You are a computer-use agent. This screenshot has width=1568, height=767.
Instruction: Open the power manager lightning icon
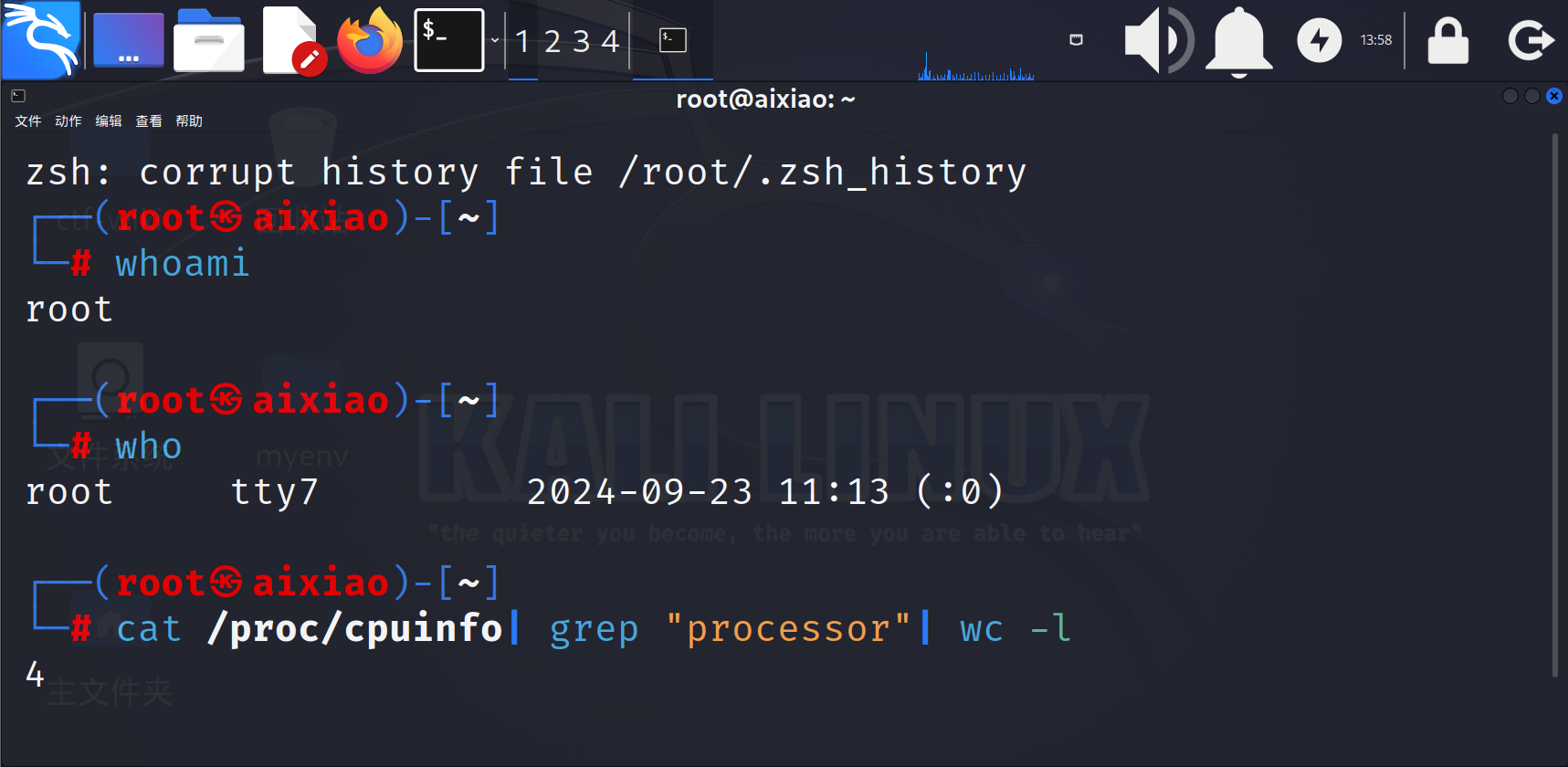click(1320, 40)
